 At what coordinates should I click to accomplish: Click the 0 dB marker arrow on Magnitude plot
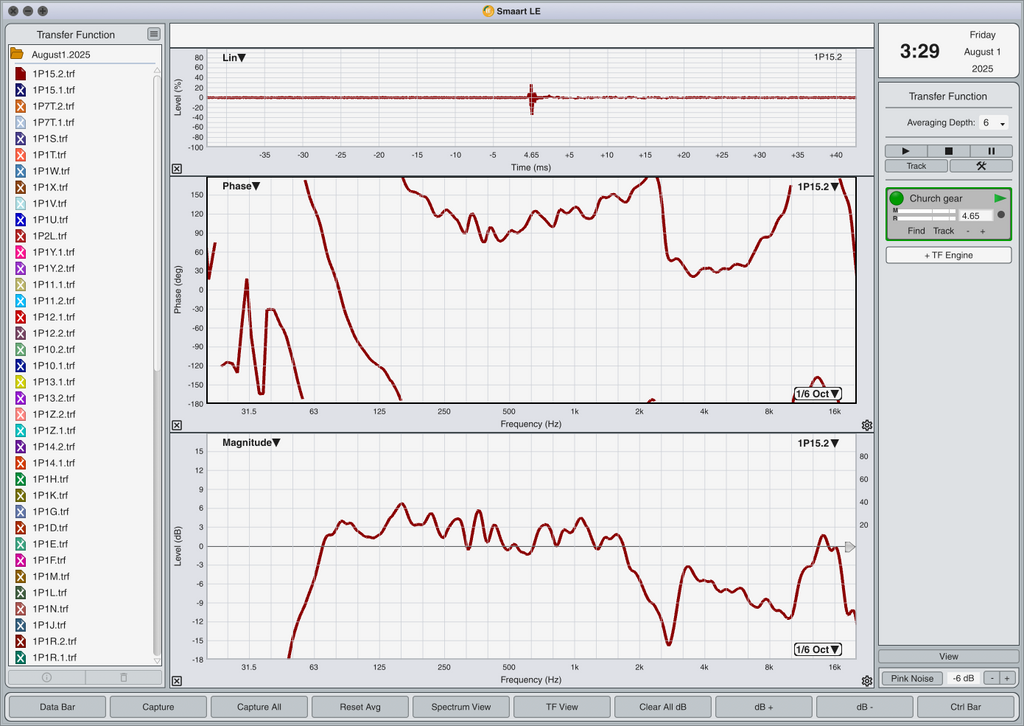(x=850, y=546)
